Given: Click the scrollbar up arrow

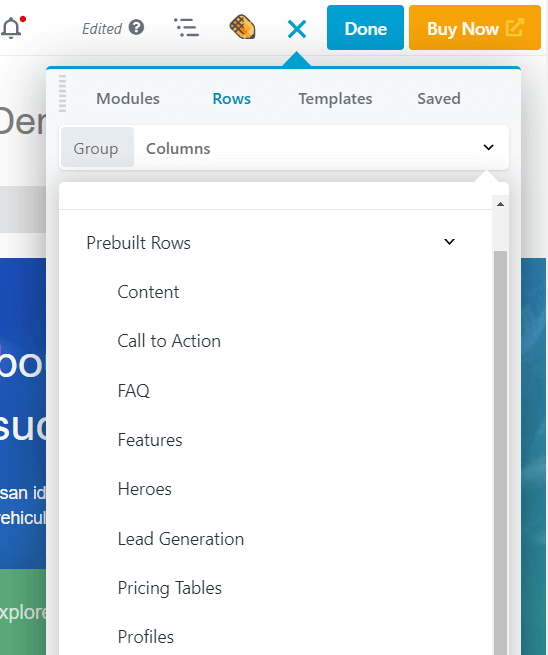Looking at the screenshot, I should [x=500, y=204].
